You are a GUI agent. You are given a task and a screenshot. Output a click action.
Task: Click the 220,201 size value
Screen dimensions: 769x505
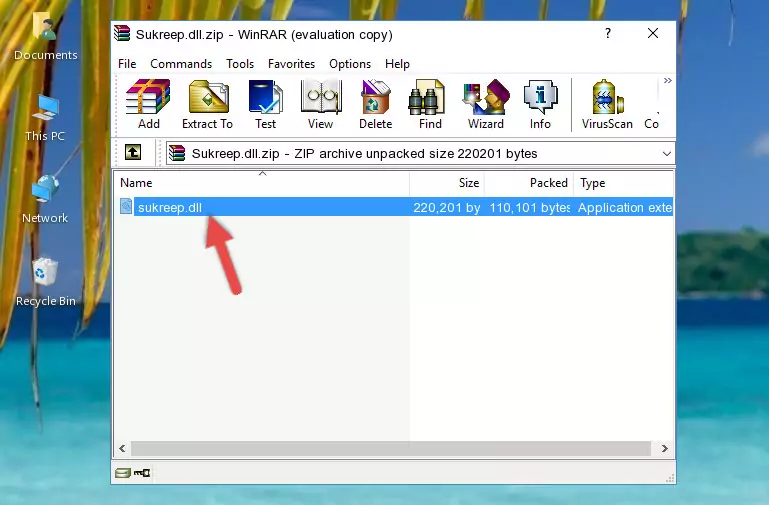[x=446, y=207]
